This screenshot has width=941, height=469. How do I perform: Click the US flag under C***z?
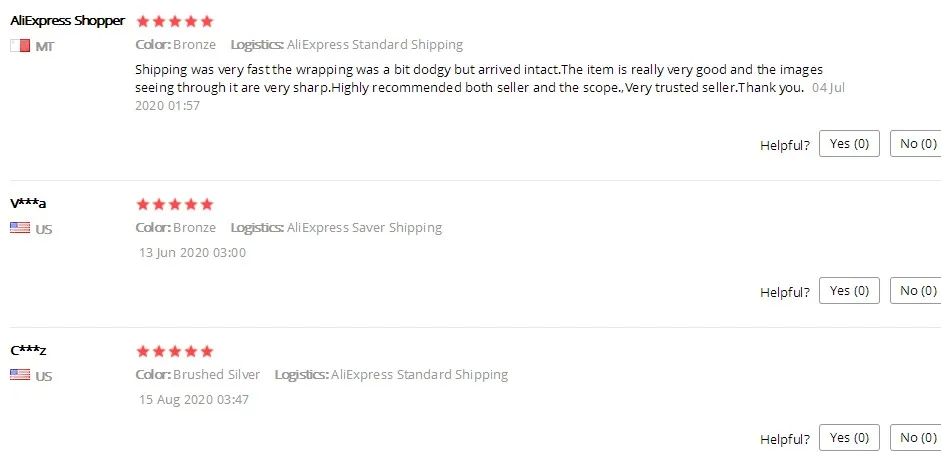click(x=20, y=376)
